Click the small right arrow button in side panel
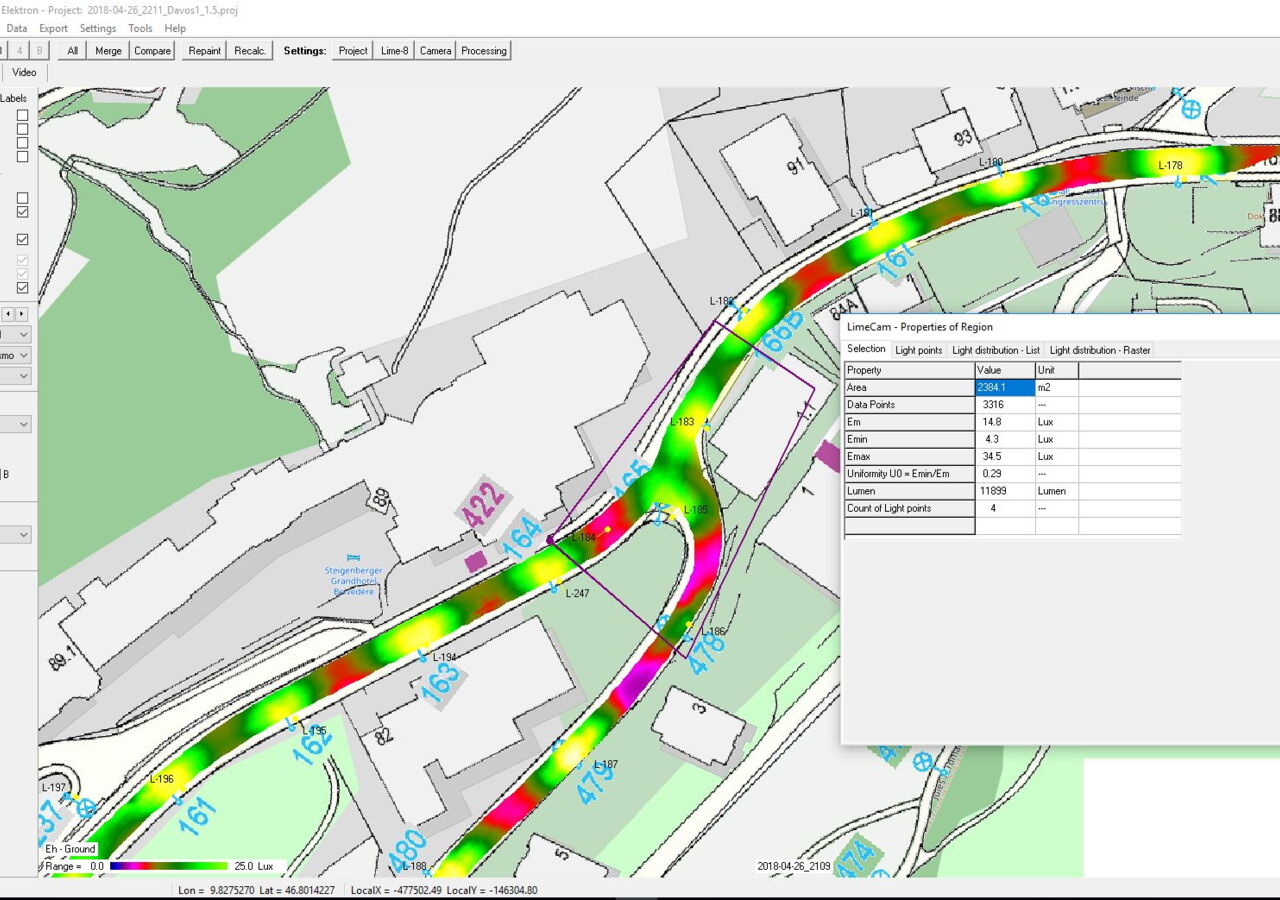This screenshot has height=900, width=1280. [x=21, y=314]
